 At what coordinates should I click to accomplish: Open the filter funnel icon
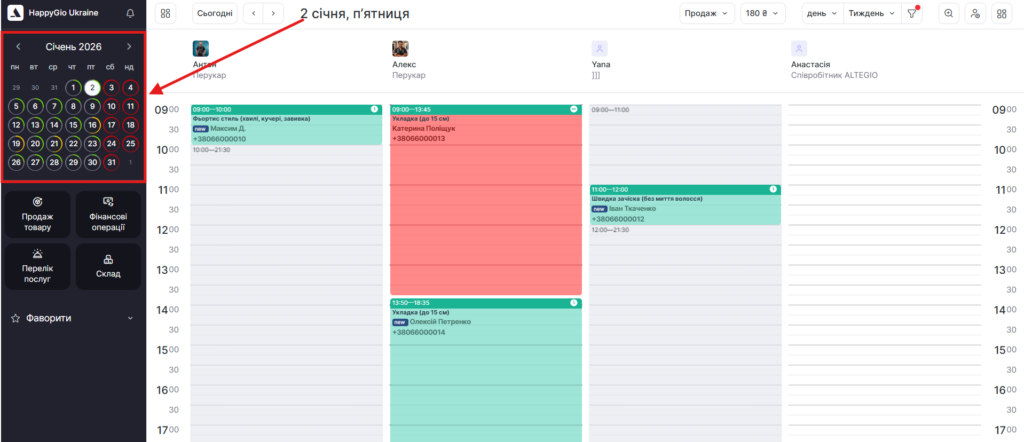point(912,13)
